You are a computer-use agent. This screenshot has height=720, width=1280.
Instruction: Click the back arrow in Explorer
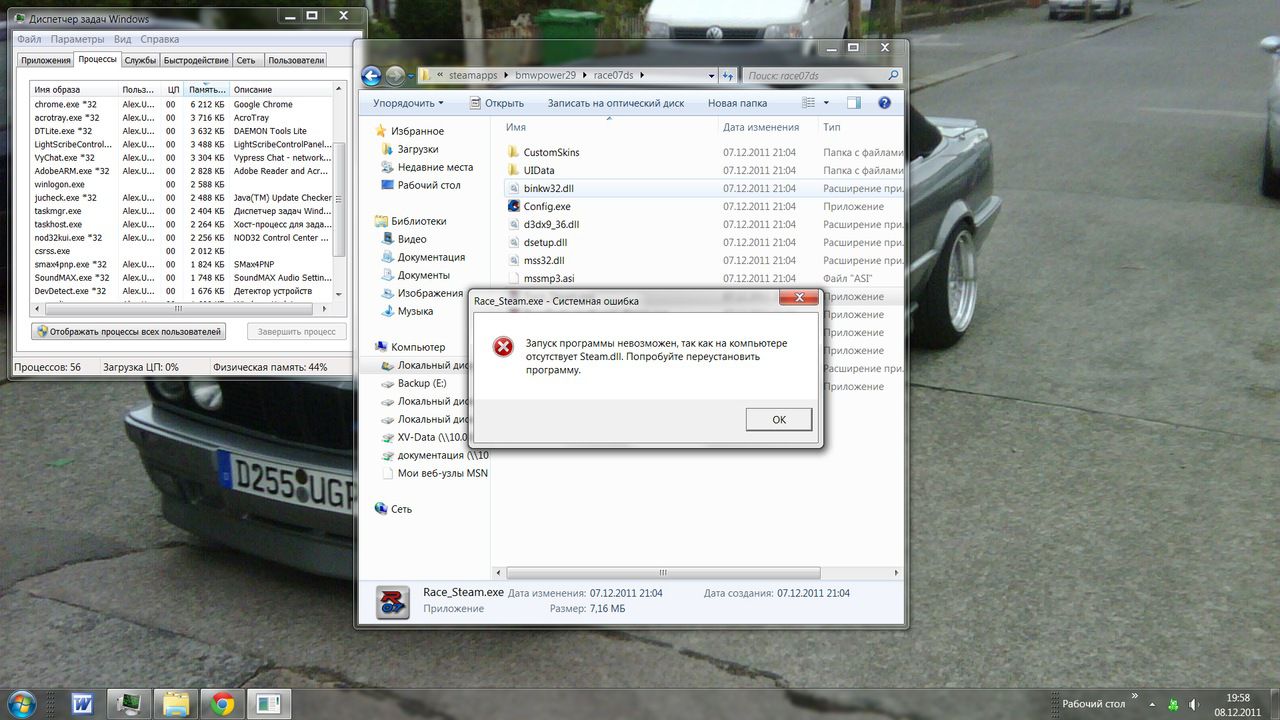tap(371, 75)
